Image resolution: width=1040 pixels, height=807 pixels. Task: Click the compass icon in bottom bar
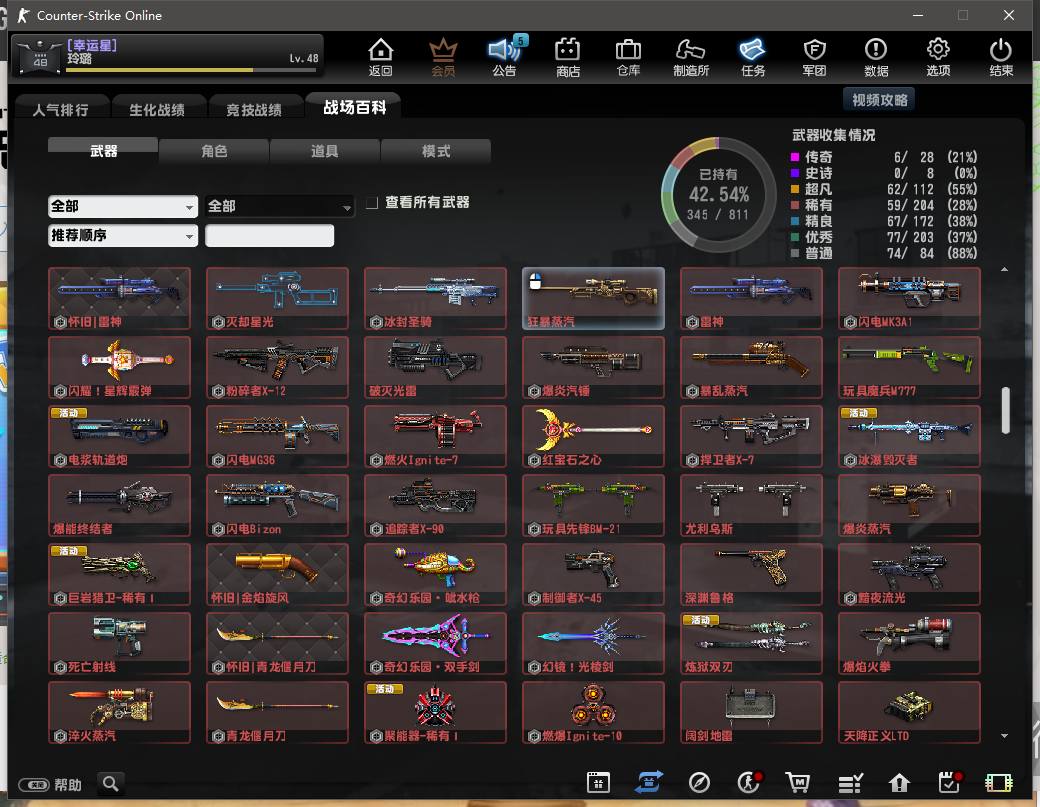tap(699, 782)
